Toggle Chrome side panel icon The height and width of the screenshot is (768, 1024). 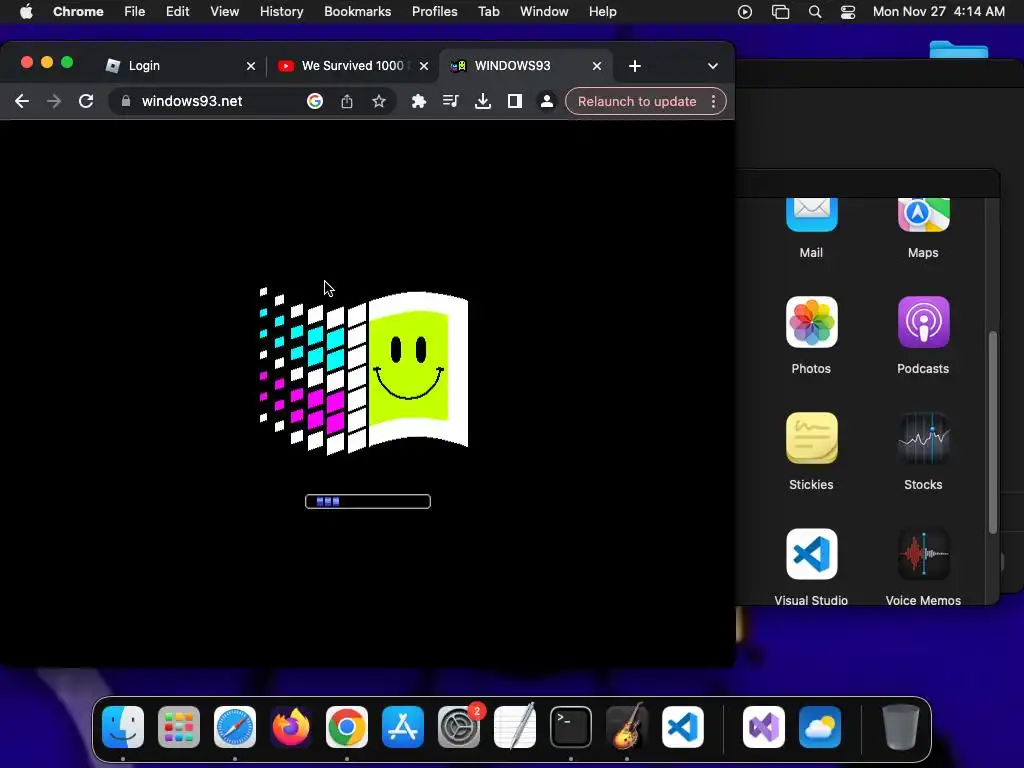click(x=515, y=101)
